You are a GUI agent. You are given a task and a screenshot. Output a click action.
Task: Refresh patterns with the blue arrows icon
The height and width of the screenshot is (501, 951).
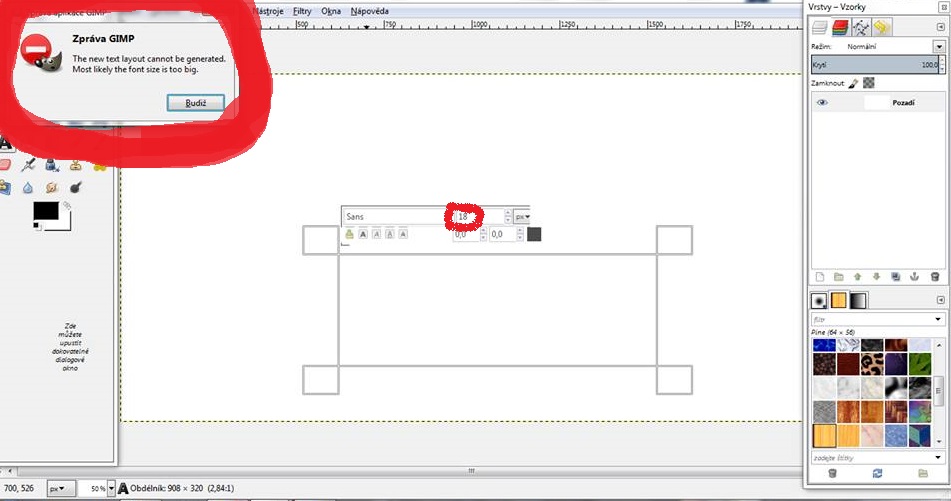(x=877, y=473)
